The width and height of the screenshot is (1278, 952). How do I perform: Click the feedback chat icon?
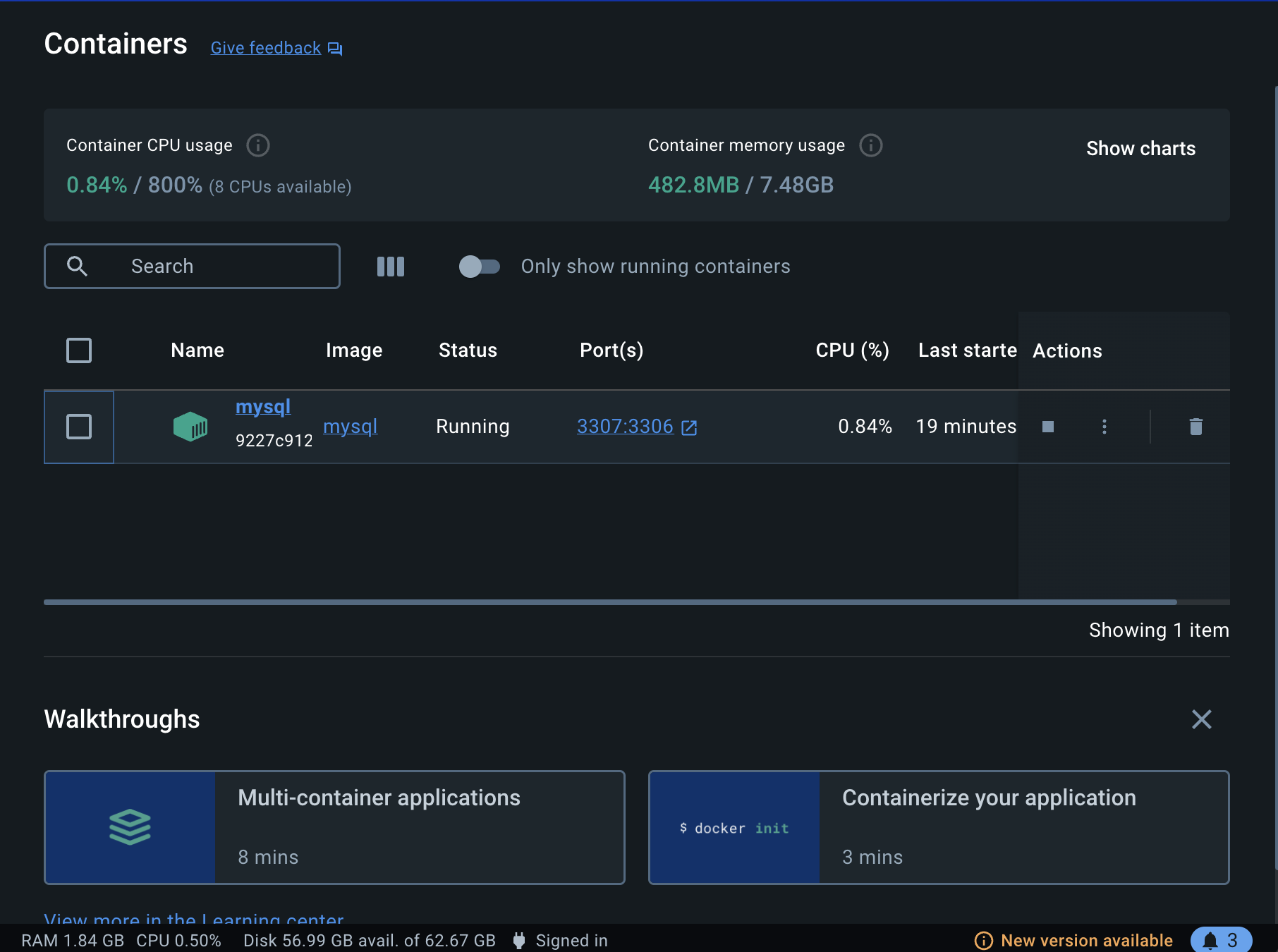coord(335,49)
